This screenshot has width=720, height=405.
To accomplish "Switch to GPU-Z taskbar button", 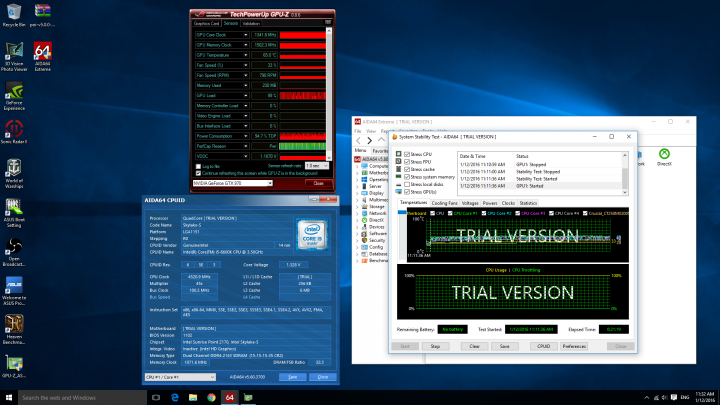I will [248, 398].
